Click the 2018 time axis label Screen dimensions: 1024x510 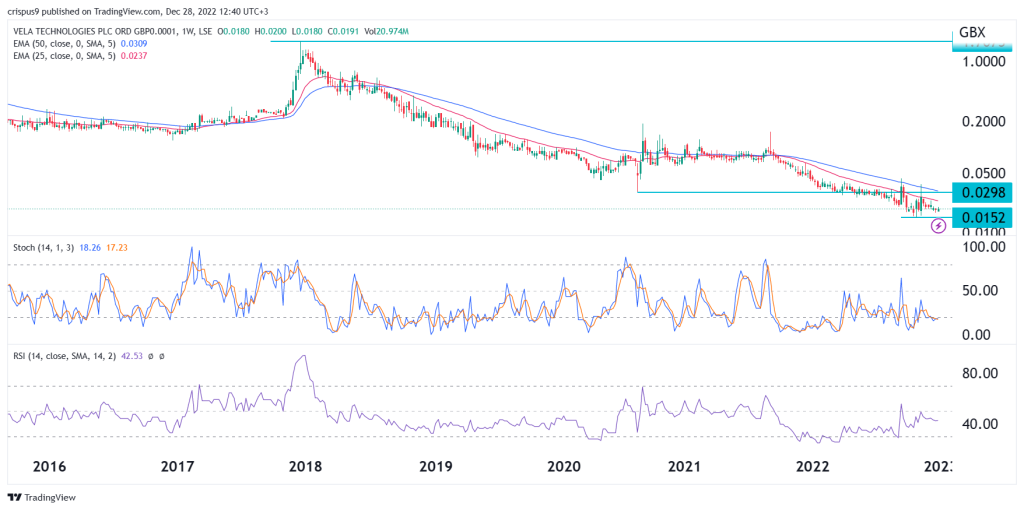pos(304,467)
